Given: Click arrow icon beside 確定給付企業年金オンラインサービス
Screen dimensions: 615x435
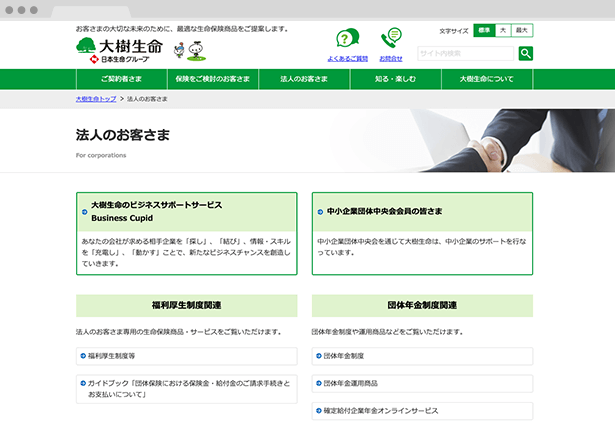Looking at the screenshot, I should pyautogui.click(x=319, y=411).
